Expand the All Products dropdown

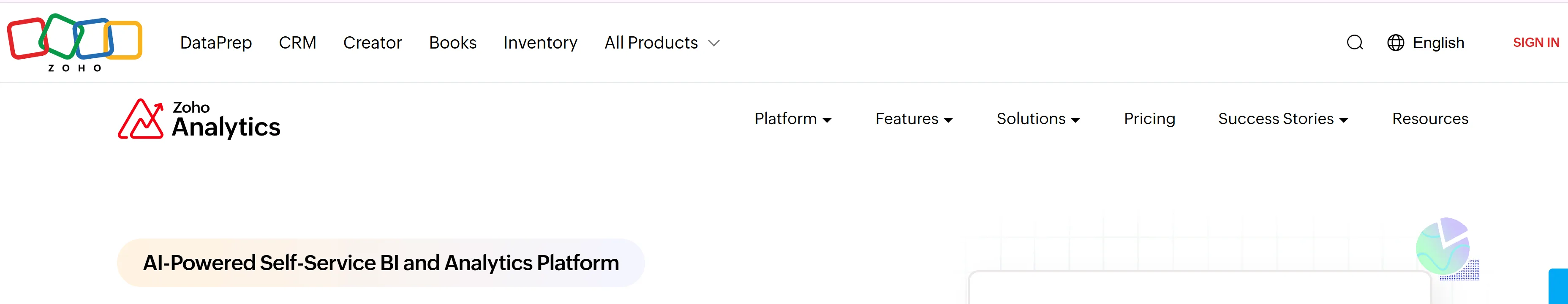[x=661, y=43]
